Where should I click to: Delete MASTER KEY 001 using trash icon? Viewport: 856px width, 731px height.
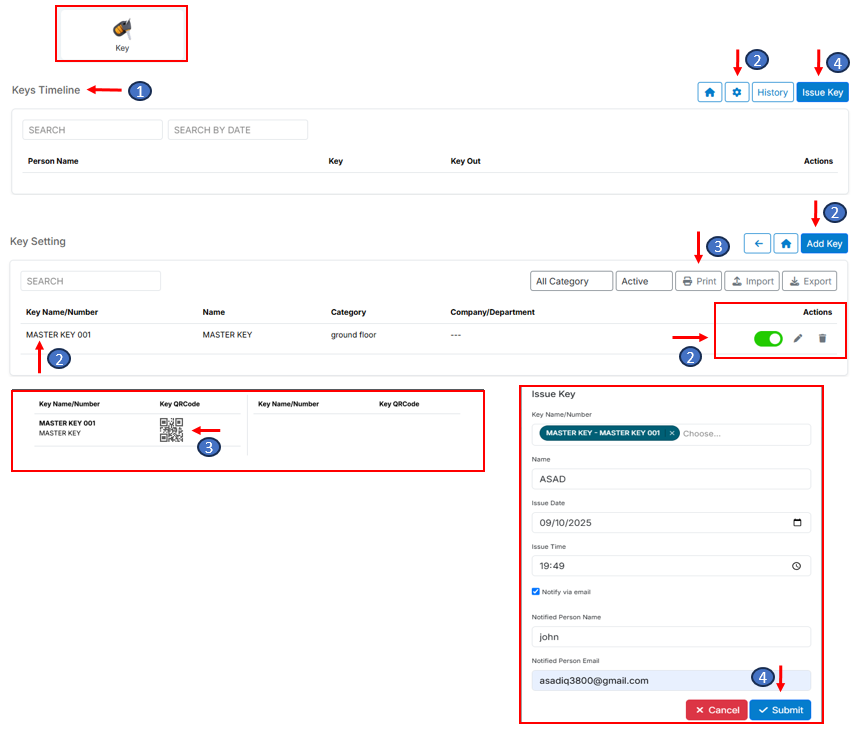click(x=822, y=339)
